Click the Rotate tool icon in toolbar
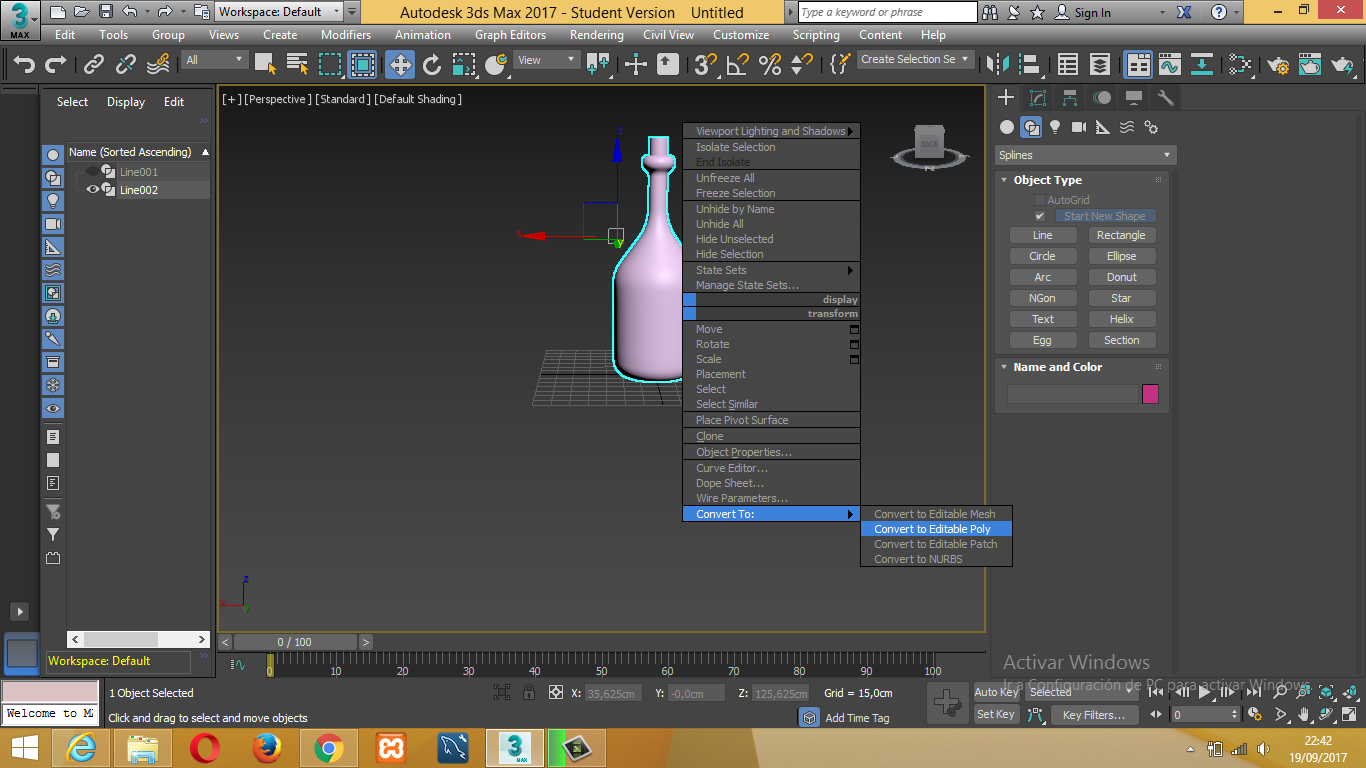 point(432,65)
